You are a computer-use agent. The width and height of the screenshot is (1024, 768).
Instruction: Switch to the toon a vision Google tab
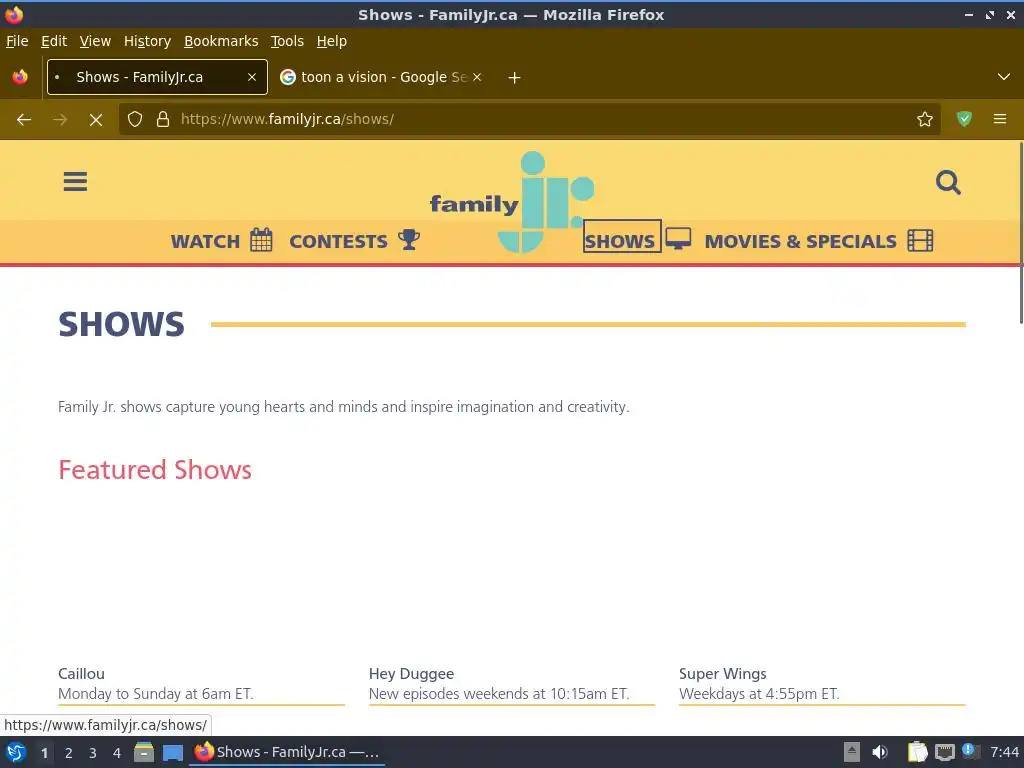[382, 77]
